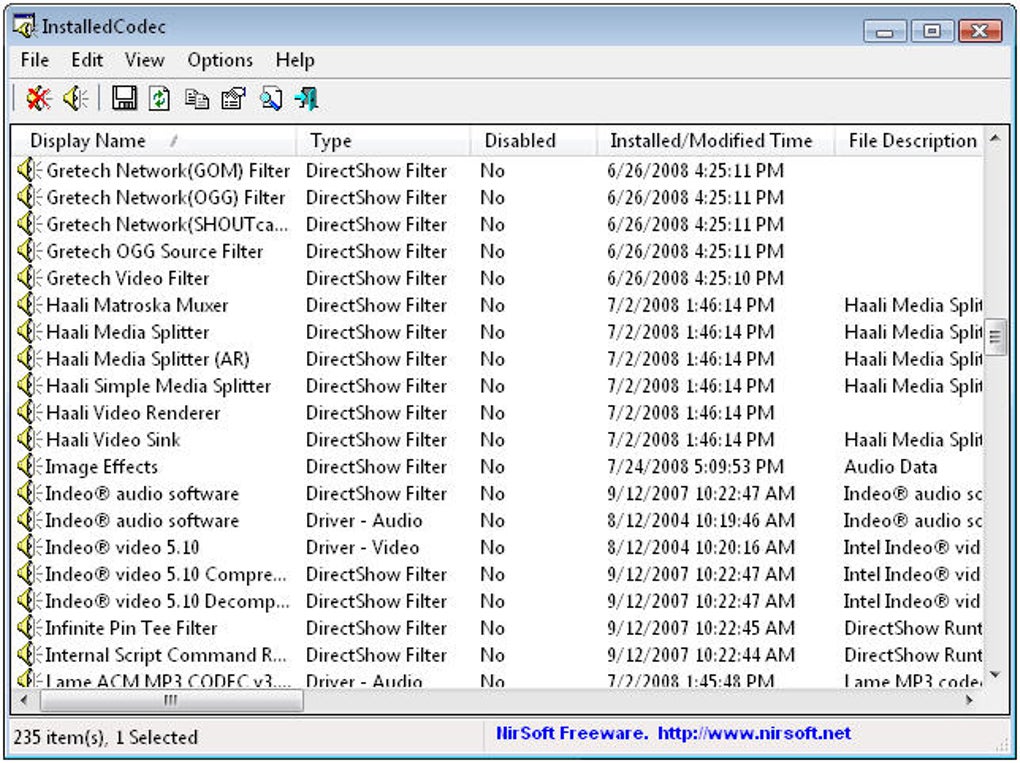This screenshot has width=1020, height=763.
Task: Click the speaker icon beside Internal Script Command R...
Action: (29, 655)
